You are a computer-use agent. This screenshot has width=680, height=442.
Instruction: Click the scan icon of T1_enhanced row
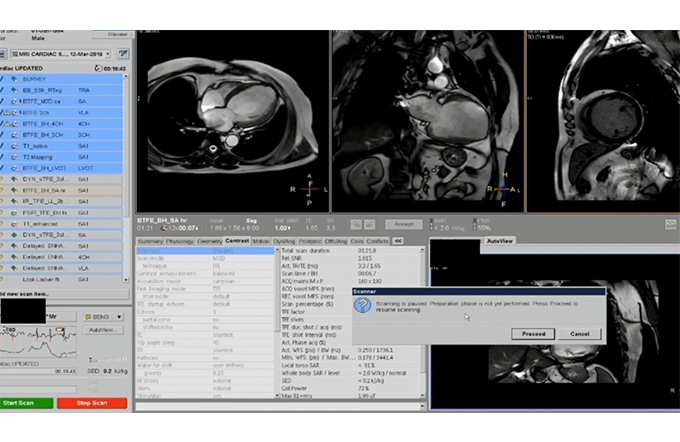(x=15, y=224)
